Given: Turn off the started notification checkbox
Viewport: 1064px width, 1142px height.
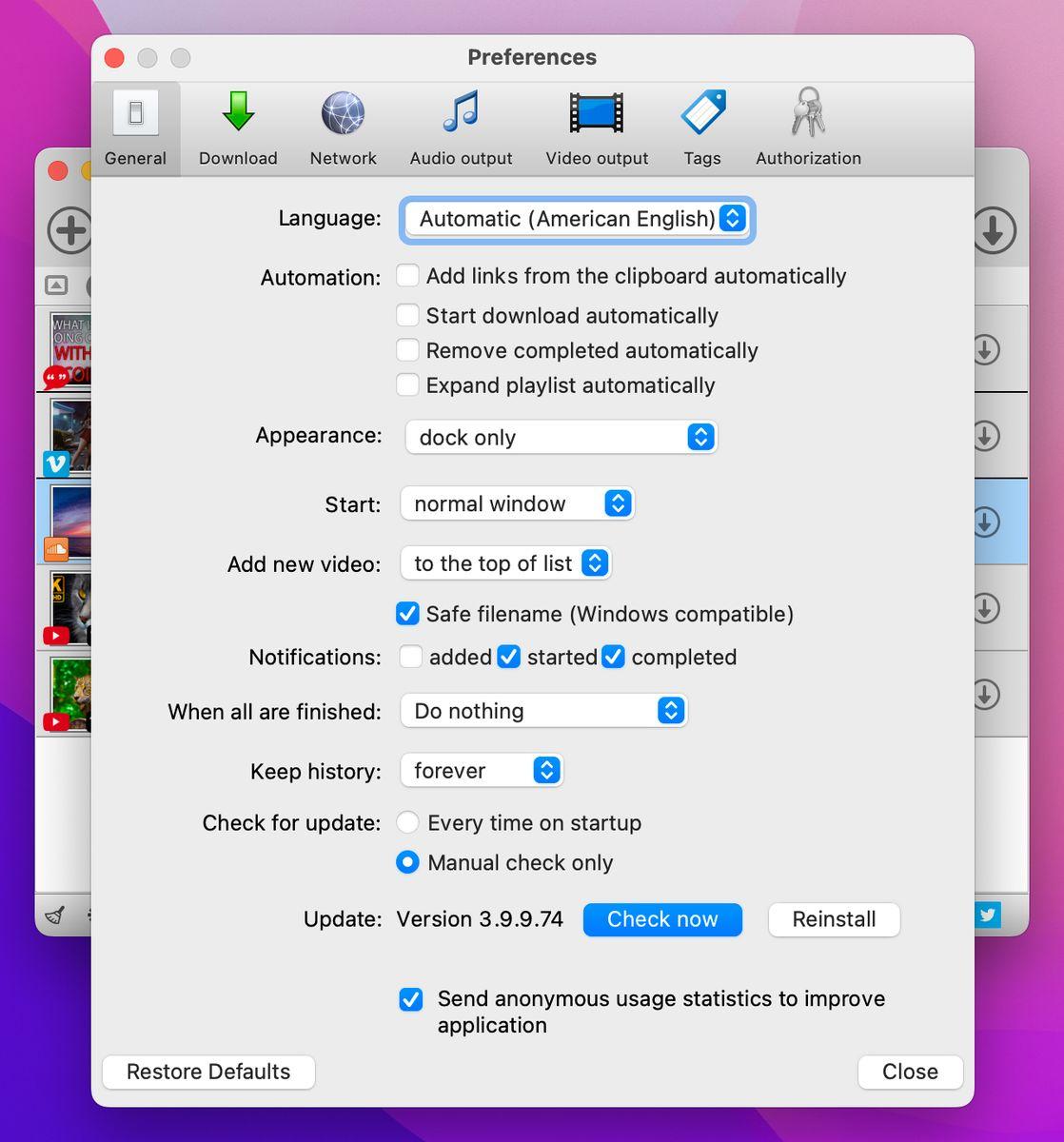Looking at the screenshot, I should coord(509,657).
